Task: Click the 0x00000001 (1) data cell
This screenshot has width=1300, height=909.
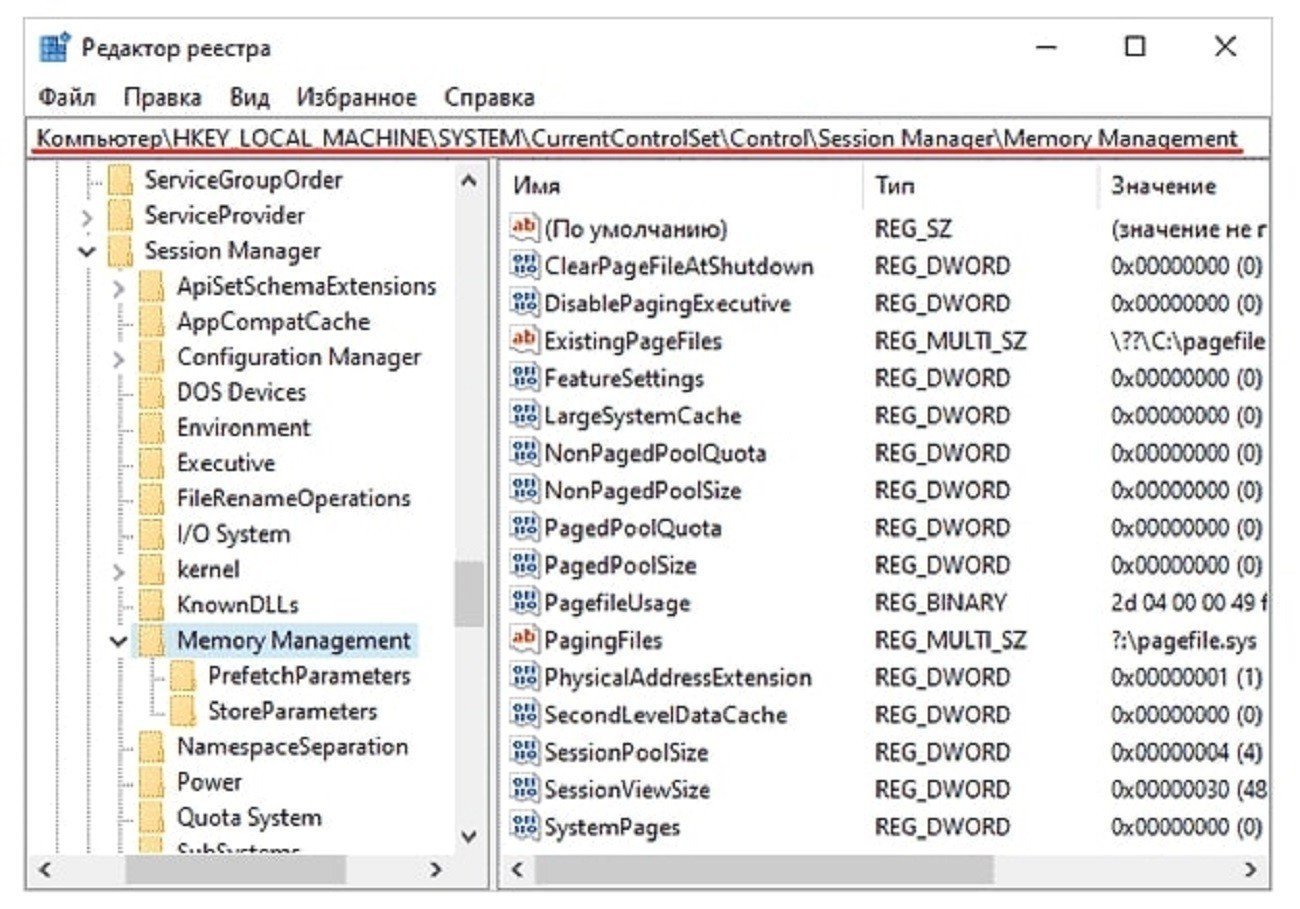Action: [1186, 678]
